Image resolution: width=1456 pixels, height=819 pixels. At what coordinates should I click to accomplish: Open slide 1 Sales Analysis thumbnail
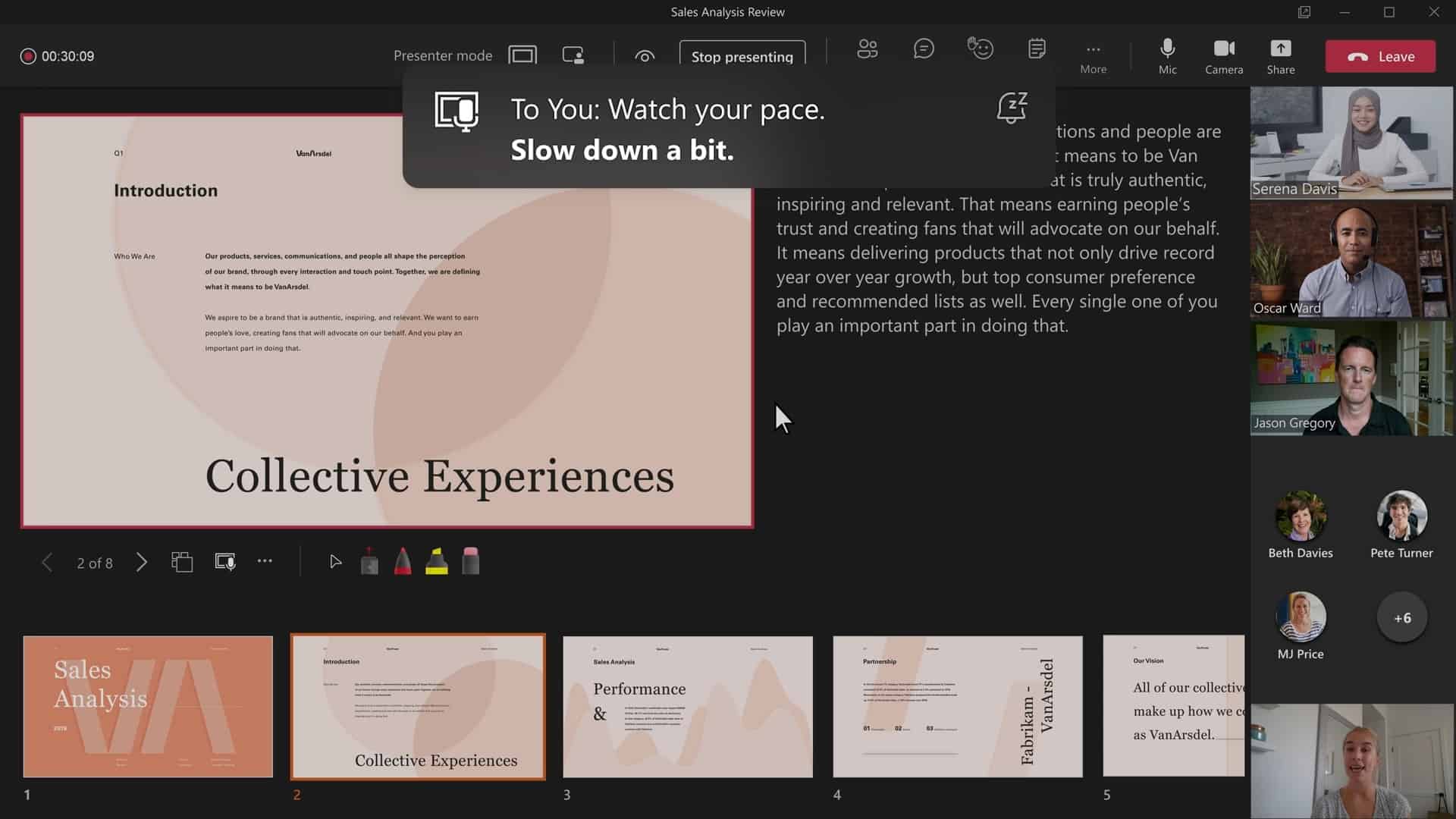tap(148, 706)
